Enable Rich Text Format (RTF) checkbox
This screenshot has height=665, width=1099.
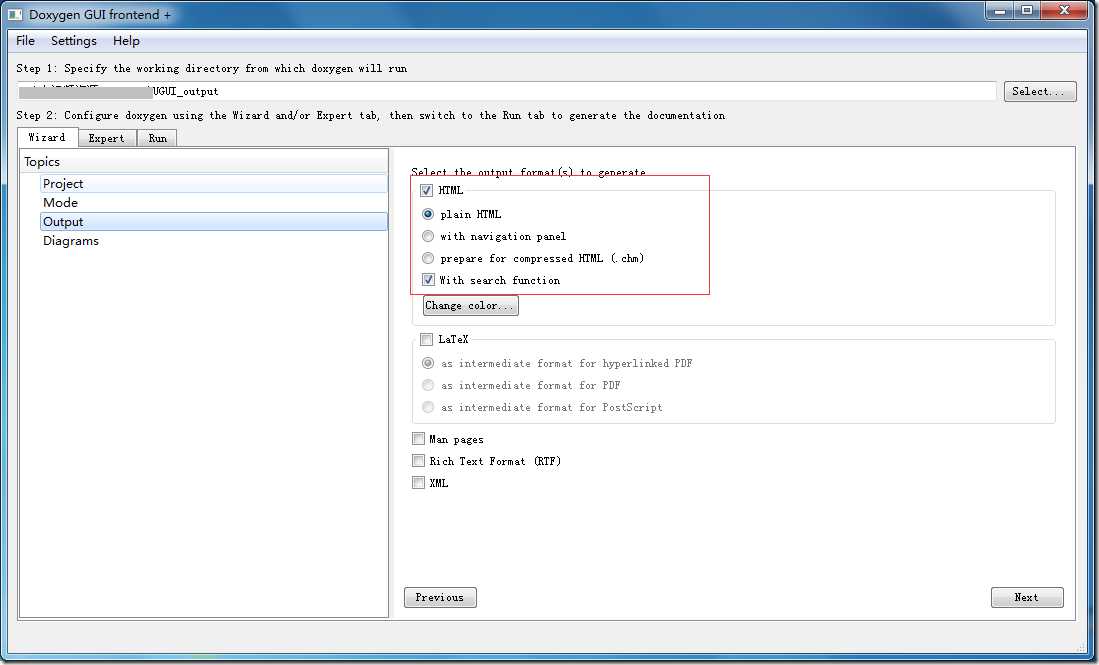[x=418, y=460]
